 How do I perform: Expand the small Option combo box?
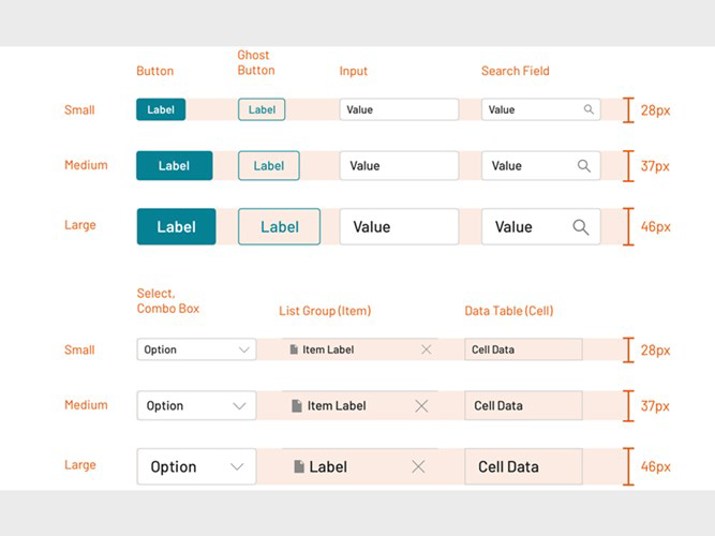click(244, 350)
